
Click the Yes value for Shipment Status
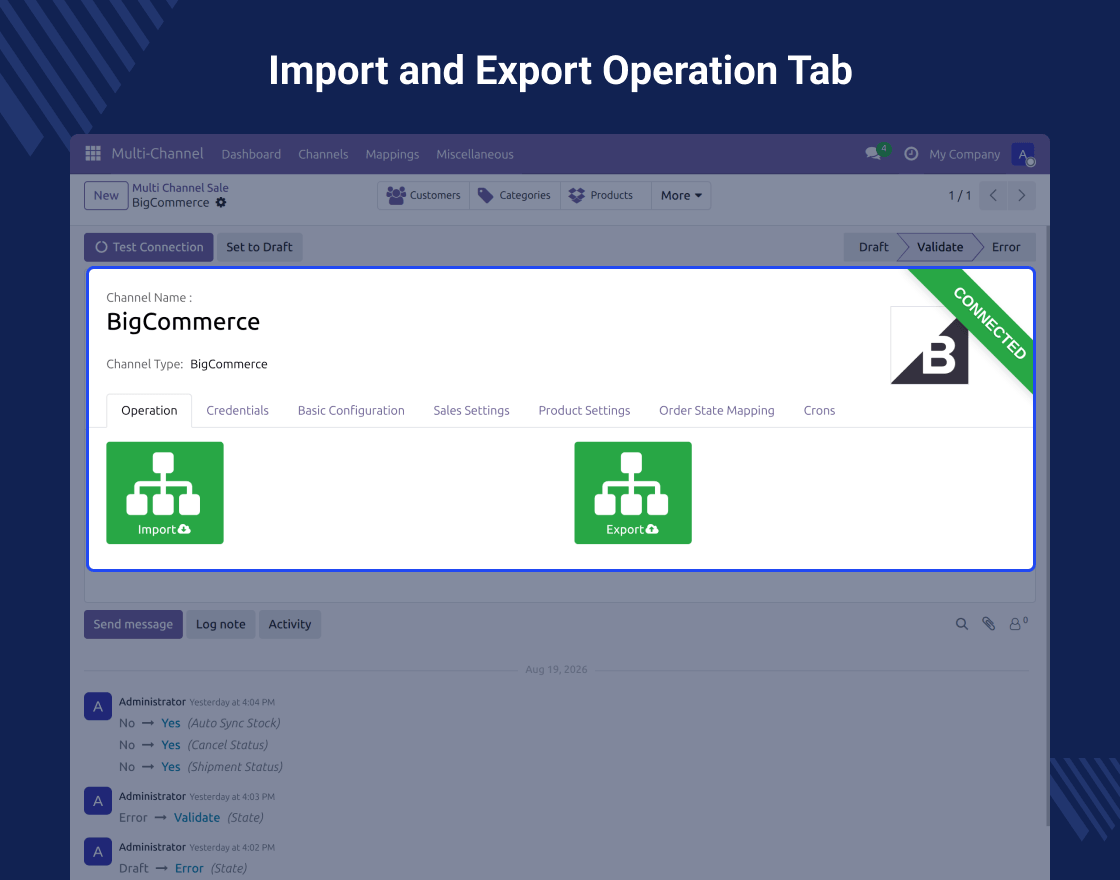[x=171, y=767]
